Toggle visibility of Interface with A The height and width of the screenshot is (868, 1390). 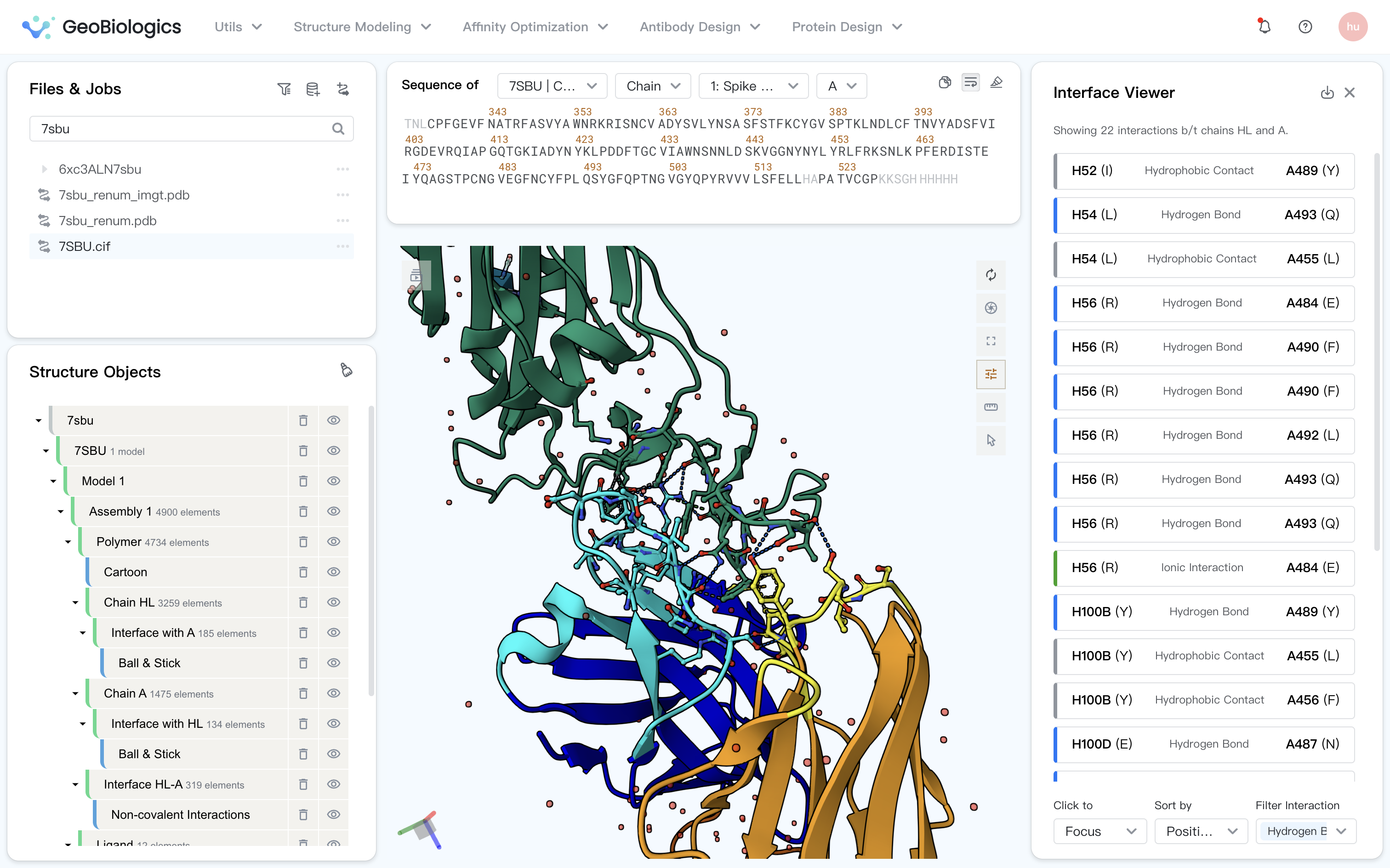tap(334, 633)
